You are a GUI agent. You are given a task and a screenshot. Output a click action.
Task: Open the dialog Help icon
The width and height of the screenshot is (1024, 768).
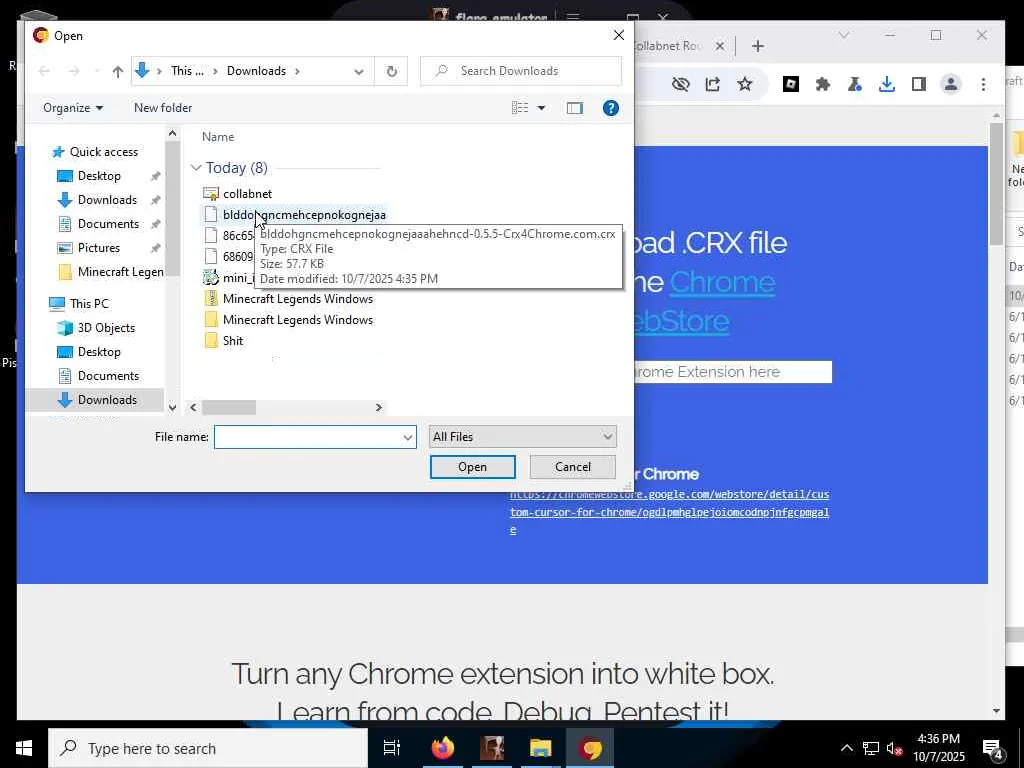pyautogui.click(x=611, y=108)
